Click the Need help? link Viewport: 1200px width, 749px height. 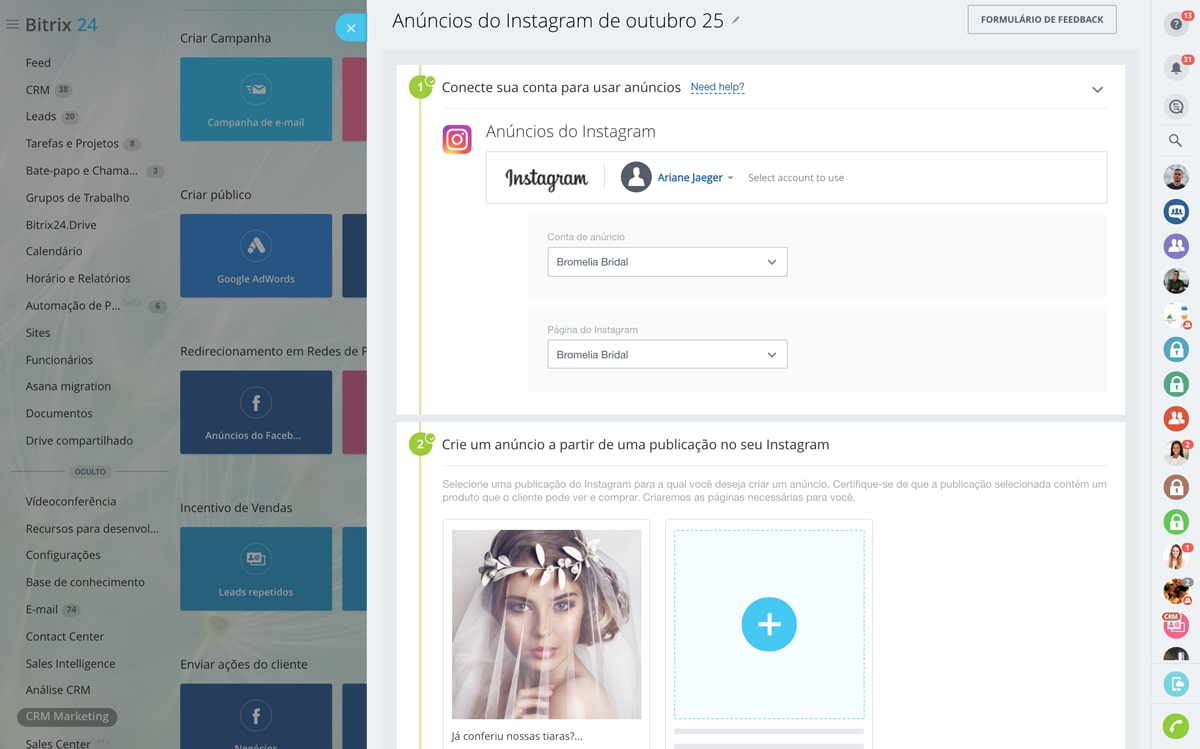(717, 88)
